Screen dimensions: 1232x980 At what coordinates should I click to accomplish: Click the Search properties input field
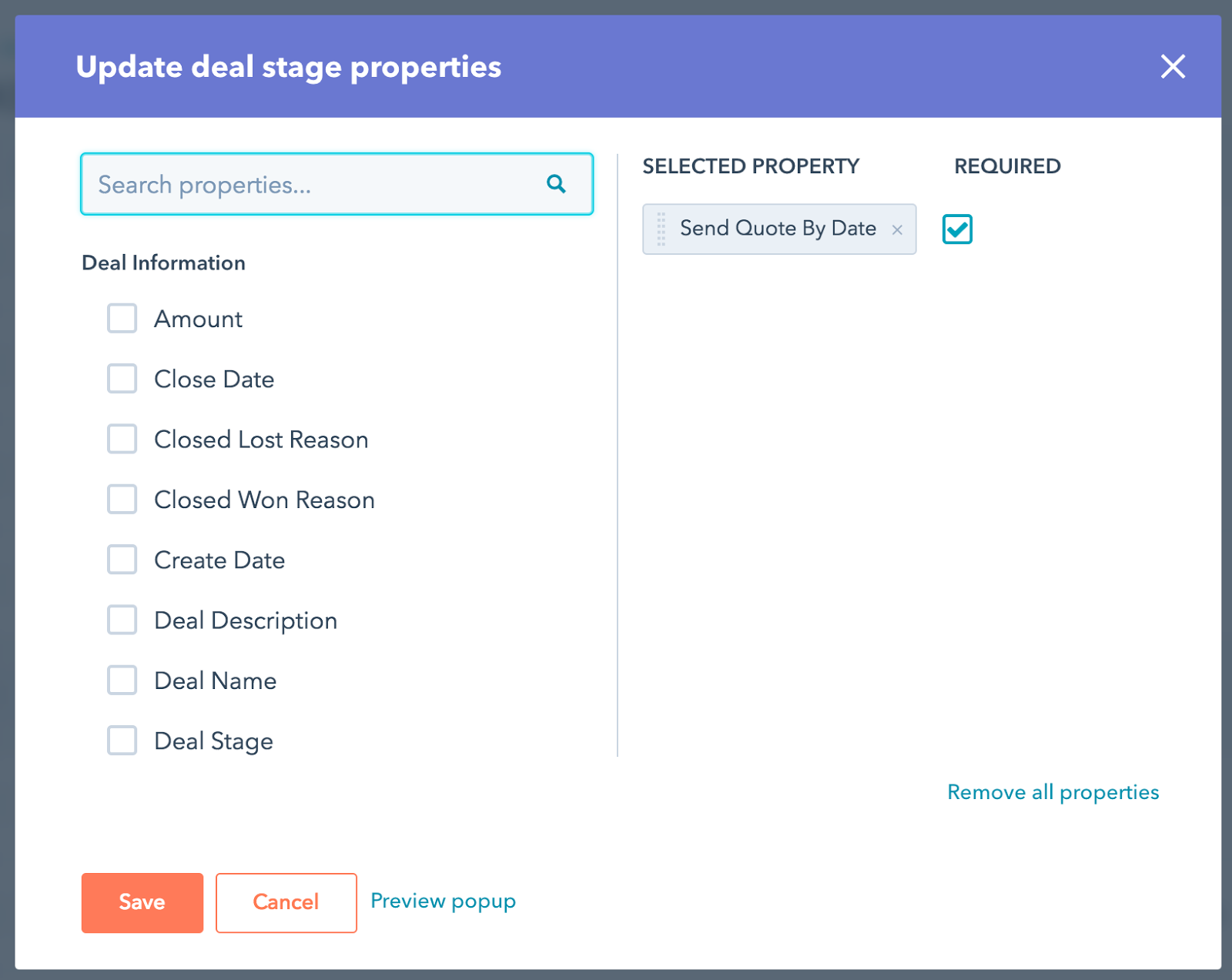point(308,184)
